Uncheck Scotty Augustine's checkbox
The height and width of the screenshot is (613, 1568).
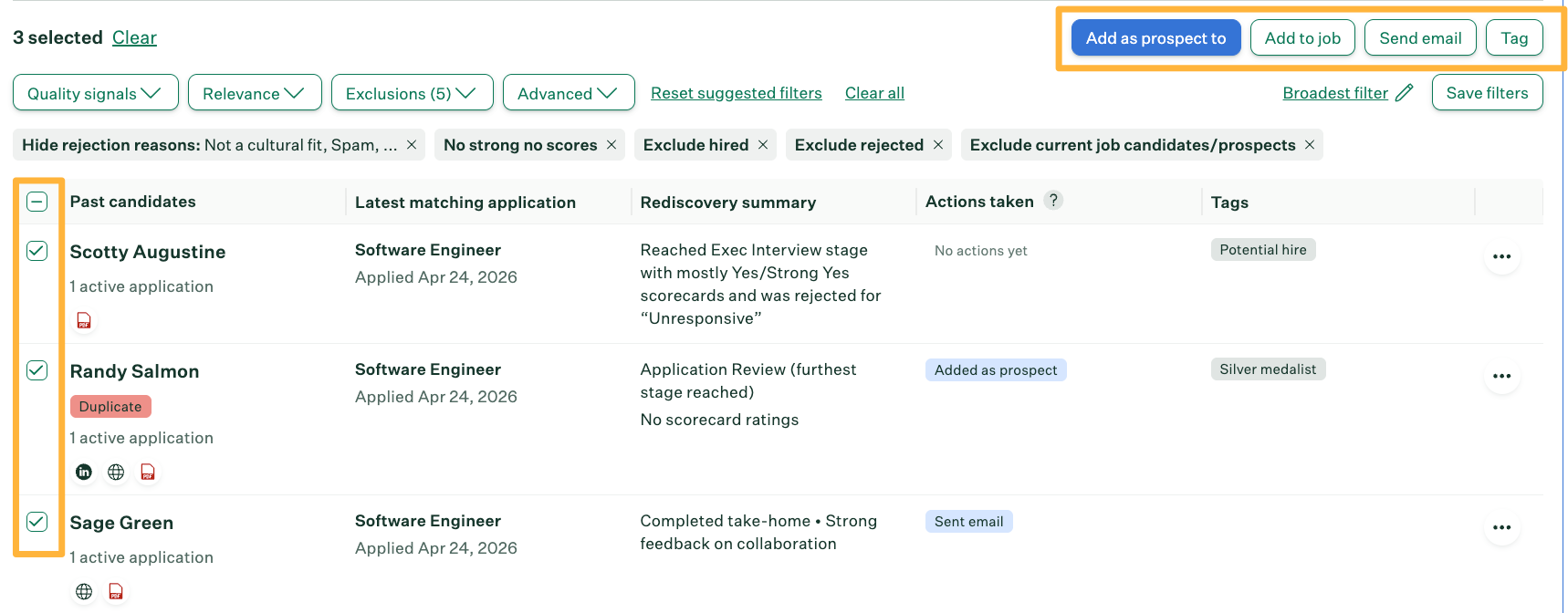pyautogui.click(x=37, y=251)
